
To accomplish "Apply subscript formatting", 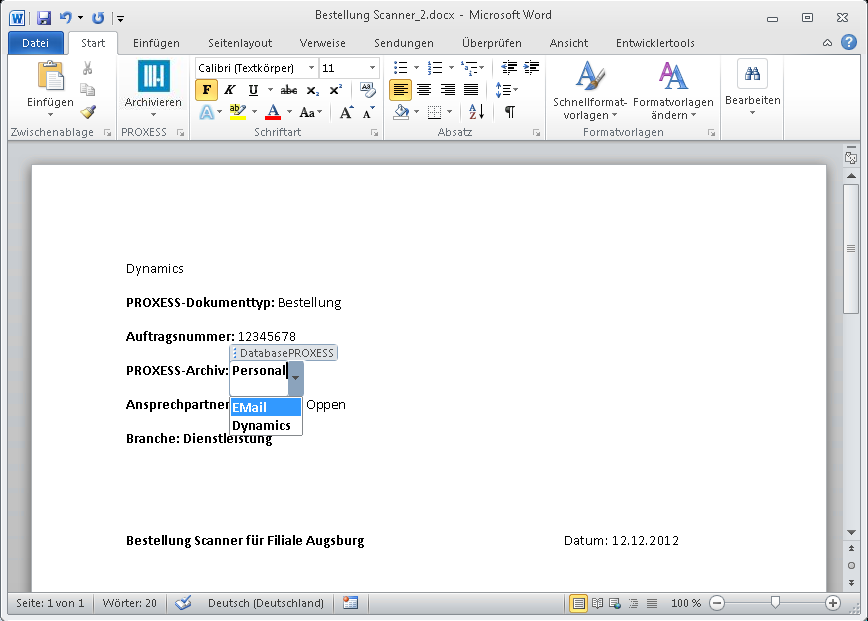I will (x=313, y=90).
